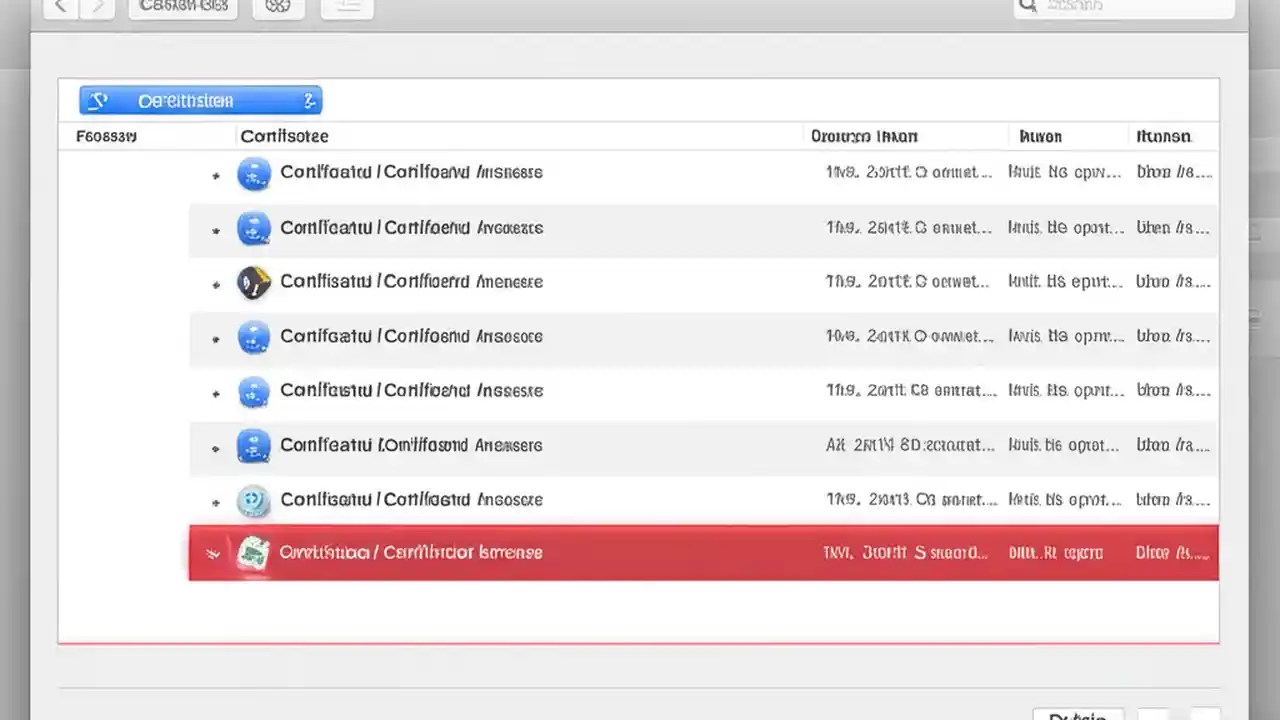This screenshot has height=720, width=1280.
Task: Expand the disclosure arrow on the first row
Action: pyautogui.click(x=215, y=176)
